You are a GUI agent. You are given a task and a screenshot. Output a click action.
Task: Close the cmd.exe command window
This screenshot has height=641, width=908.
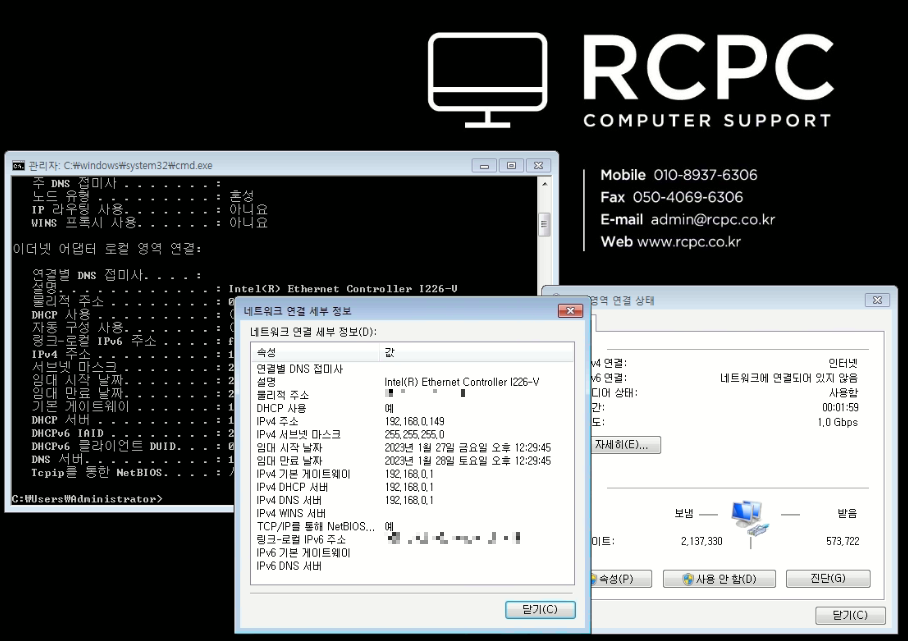click(x=538, y=166)
